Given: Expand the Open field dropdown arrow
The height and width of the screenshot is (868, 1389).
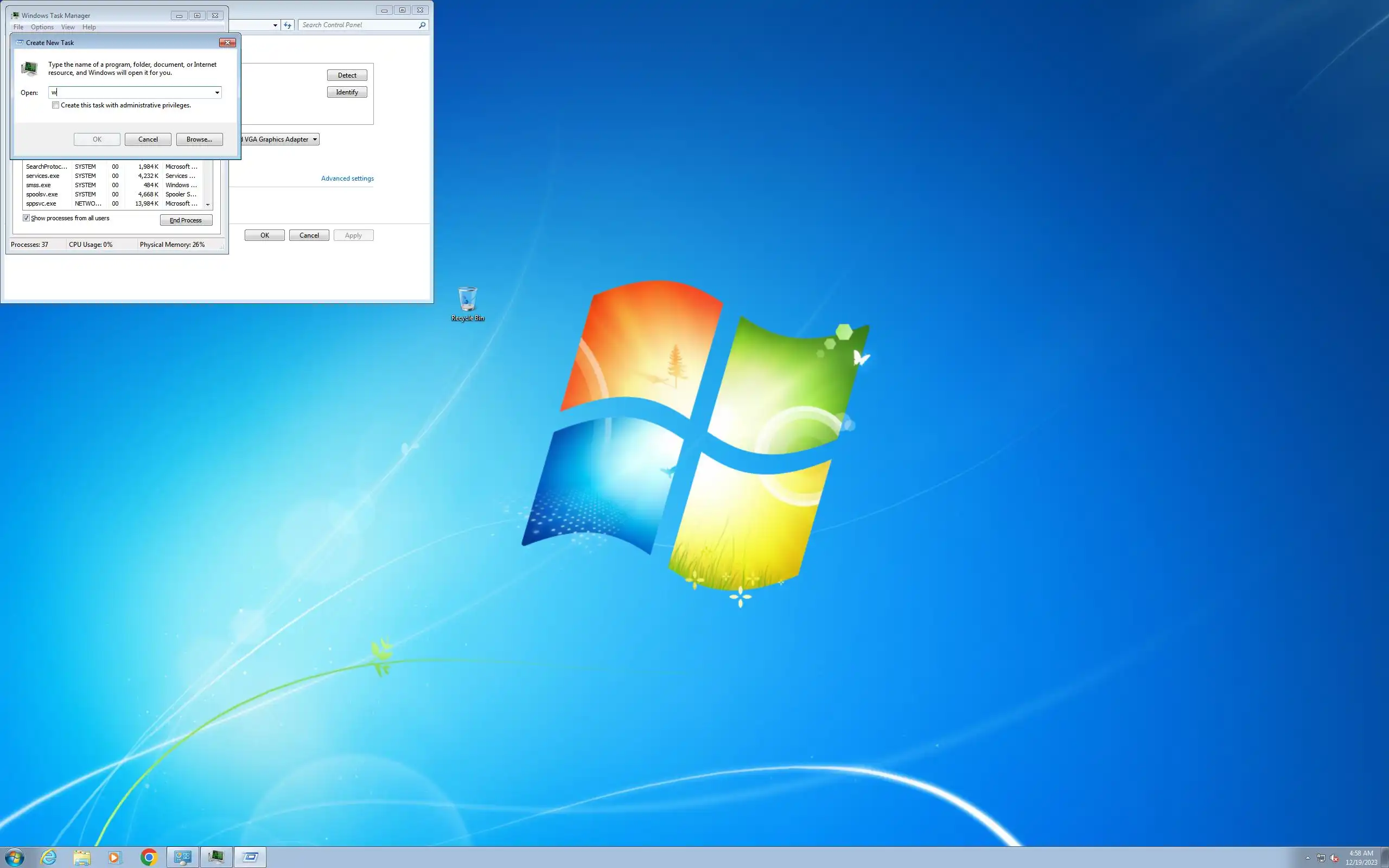Looking at the screenshot, I should tap(217, 92).
